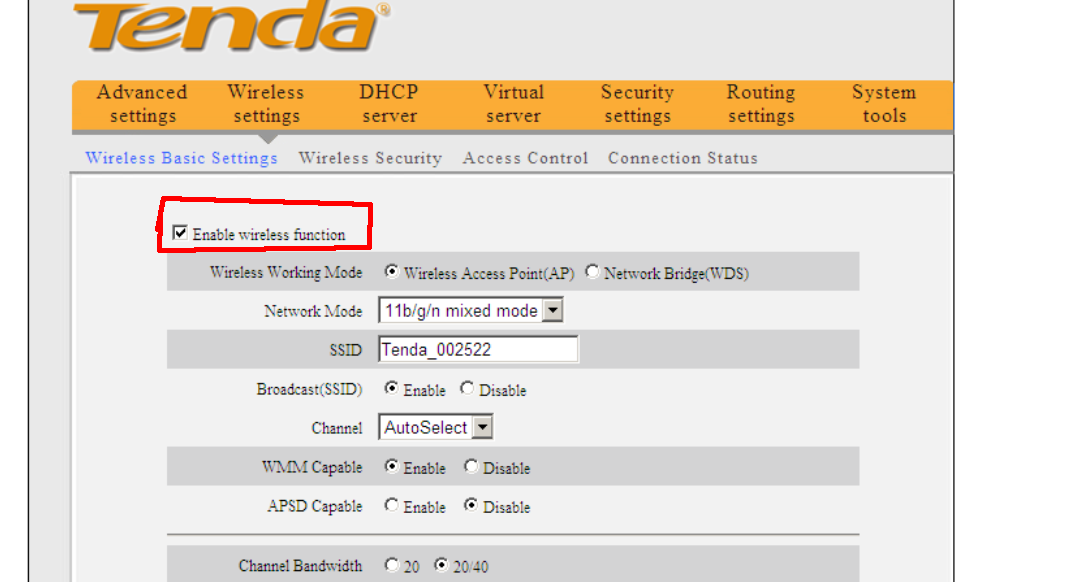Enable SSID broadcast

(x=391, y=389)
